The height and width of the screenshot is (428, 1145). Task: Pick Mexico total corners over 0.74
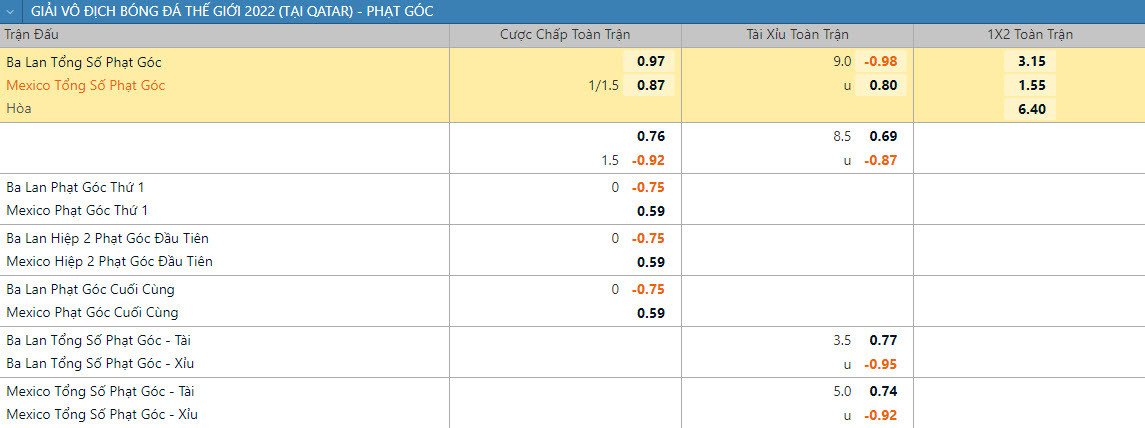883,391
